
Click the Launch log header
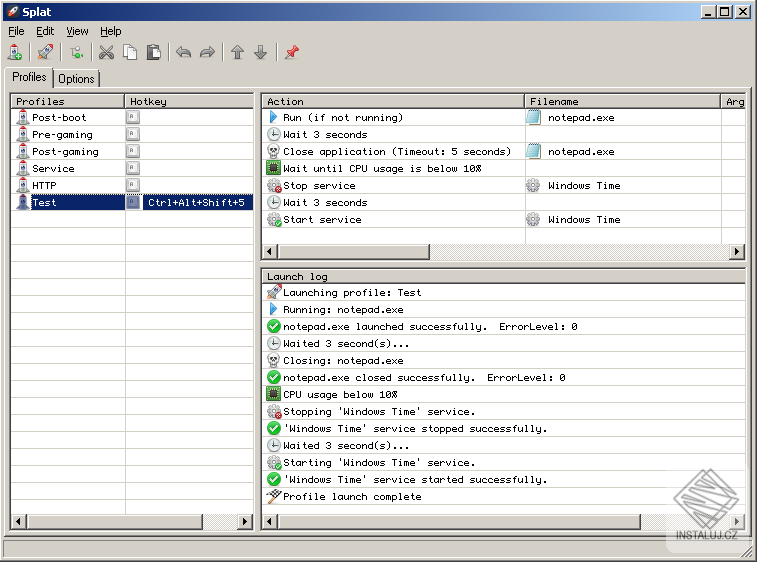tap(504, 276)
